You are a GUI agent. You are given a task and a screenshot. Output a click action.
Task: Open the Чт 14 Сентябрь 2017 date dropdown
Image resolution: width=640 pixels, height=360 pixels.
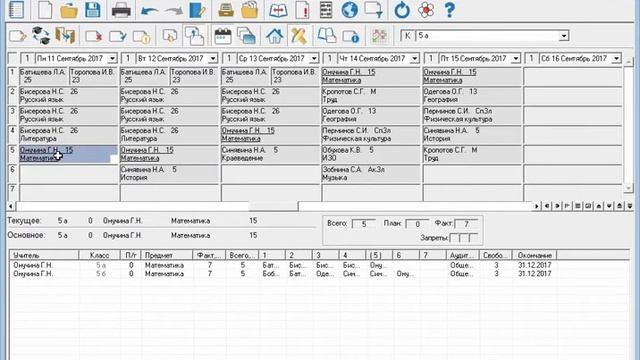pos(414,59)
